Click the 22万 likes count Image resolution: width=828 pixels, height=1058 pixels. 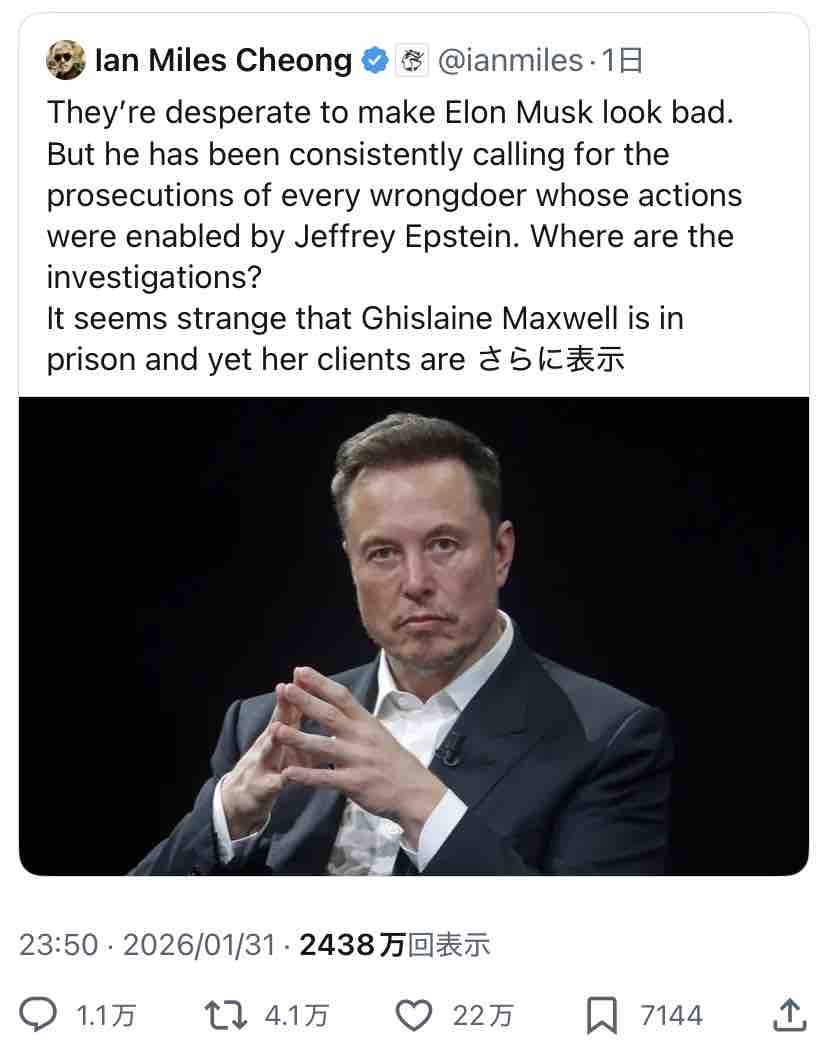click(483, 1017)
